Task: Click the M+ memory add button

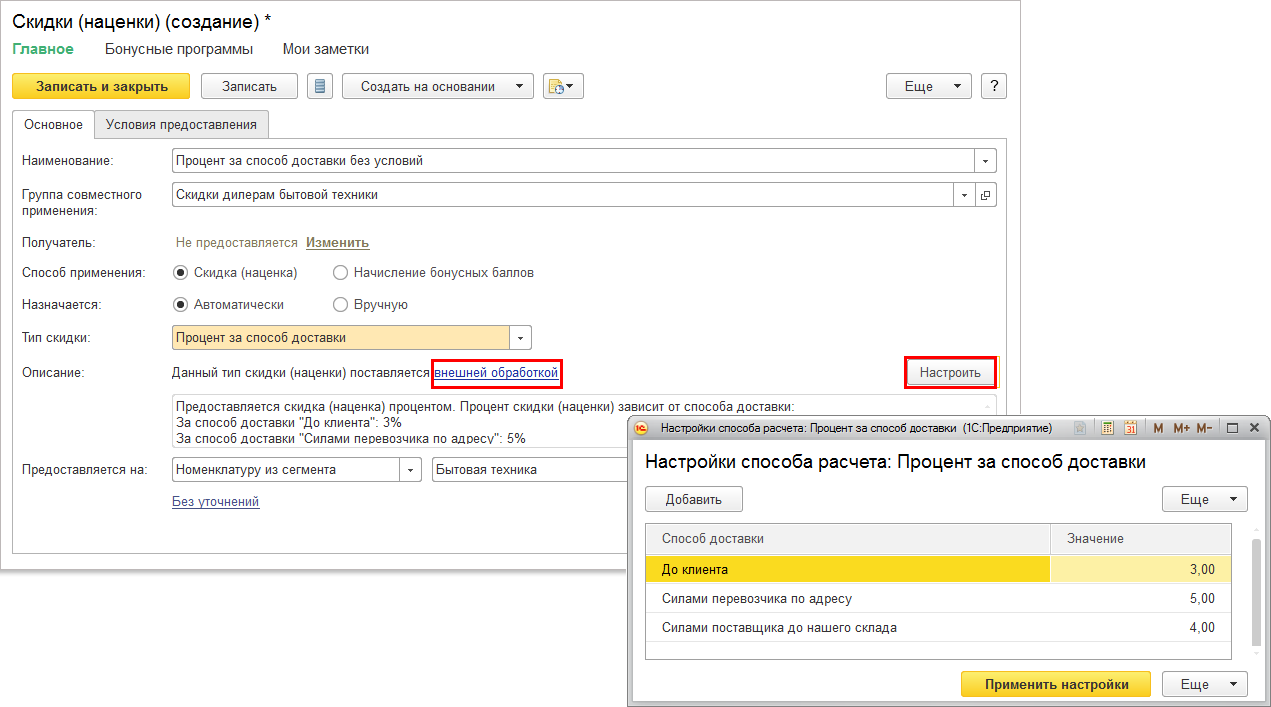Action: [x=1181, y=428]
